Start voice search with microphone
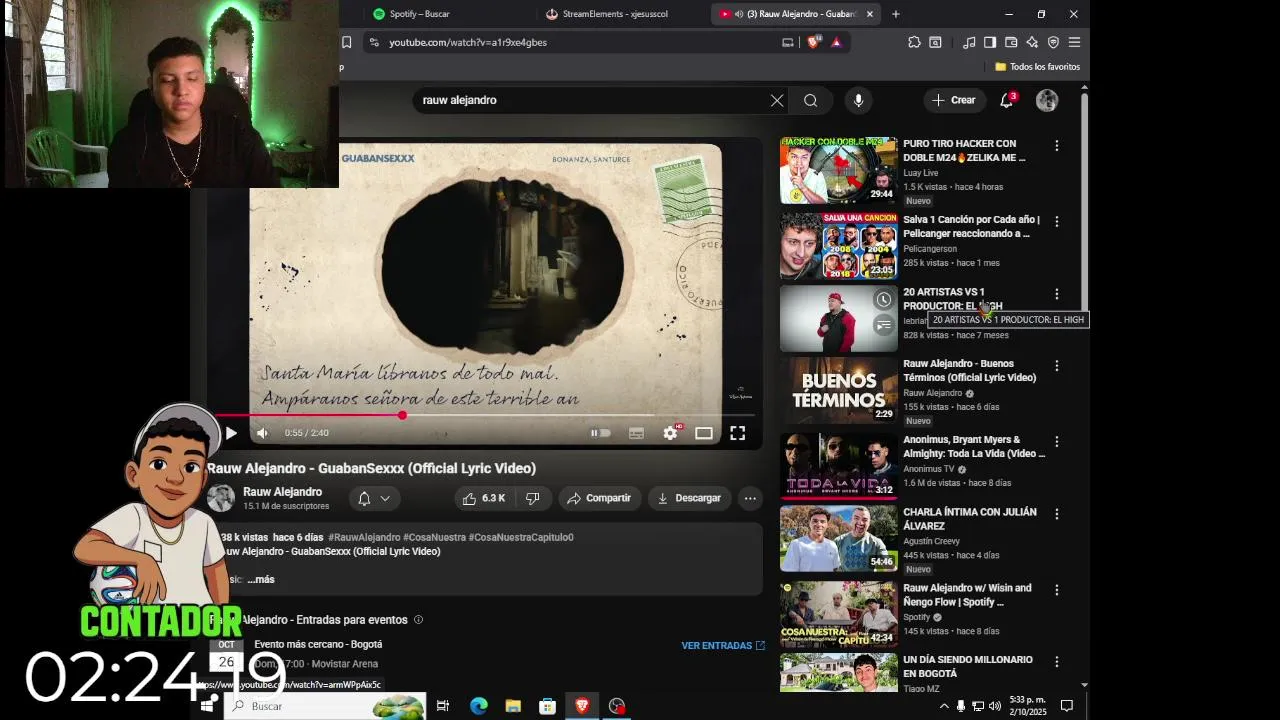1280x720 pixels. [x=858, y=100]
